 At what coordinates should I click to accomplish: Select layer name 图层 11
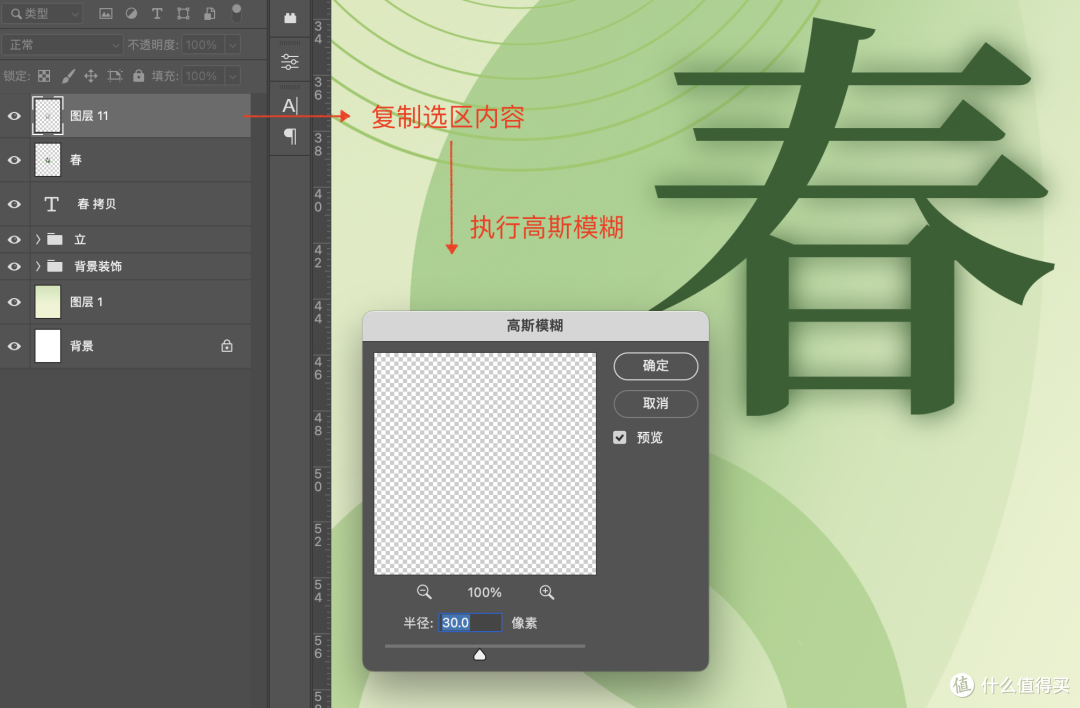(89, 116)
